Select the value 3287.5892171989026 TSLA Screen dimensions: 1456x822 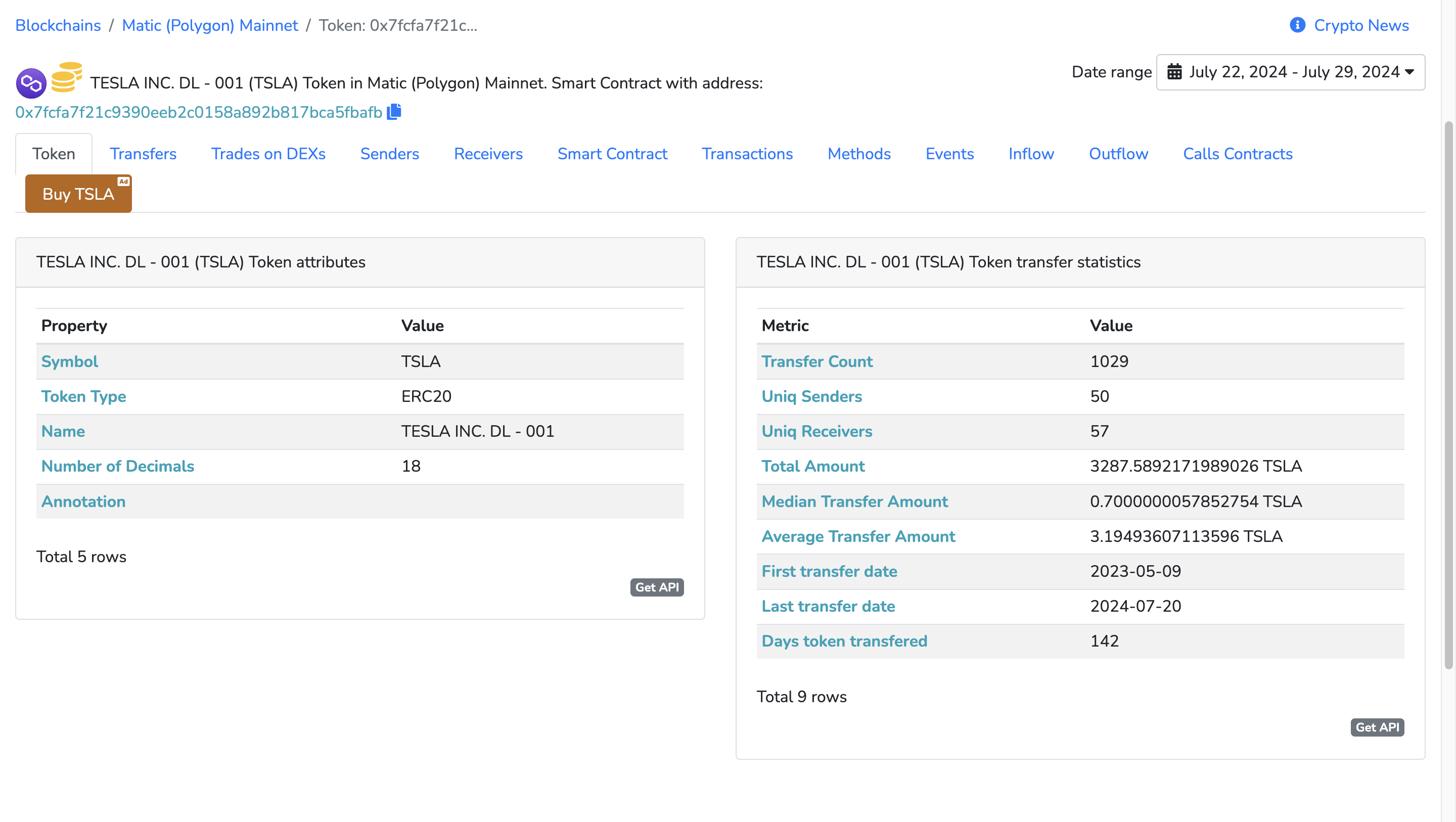(x=1196, y=466)
